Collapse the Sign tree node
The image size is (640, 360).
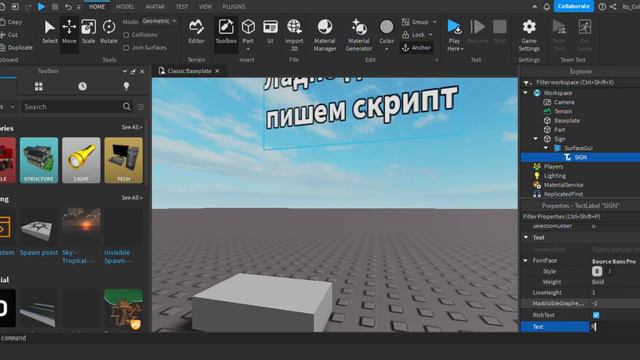point(536,139)
